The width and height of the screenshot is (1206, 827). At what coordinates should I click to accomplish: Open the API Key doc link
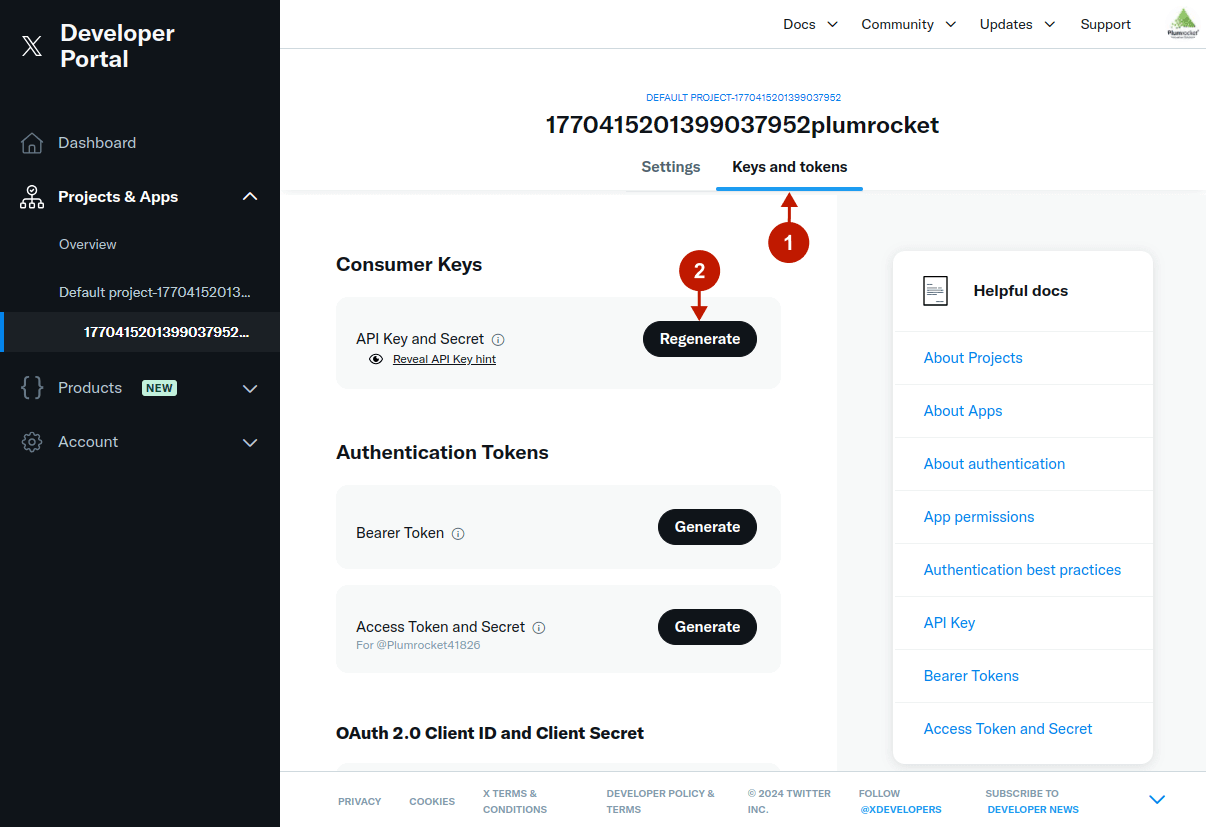point(949,623)
